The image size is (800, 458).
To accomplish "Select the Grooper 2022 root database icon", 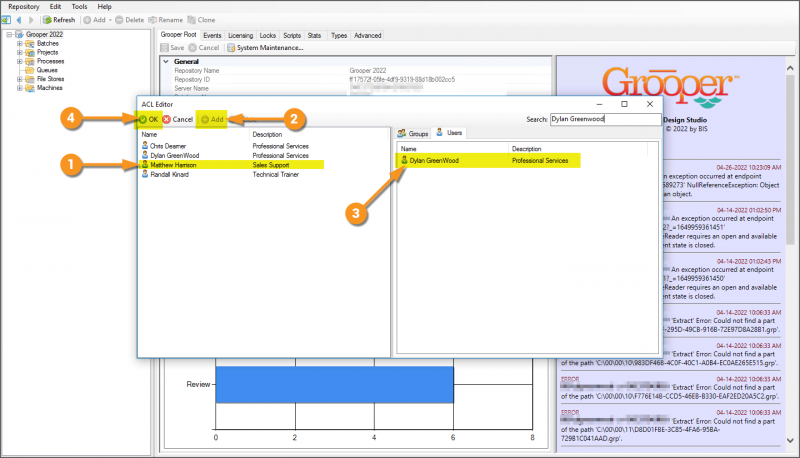I will pyautogui.click(x=19, y=35).
